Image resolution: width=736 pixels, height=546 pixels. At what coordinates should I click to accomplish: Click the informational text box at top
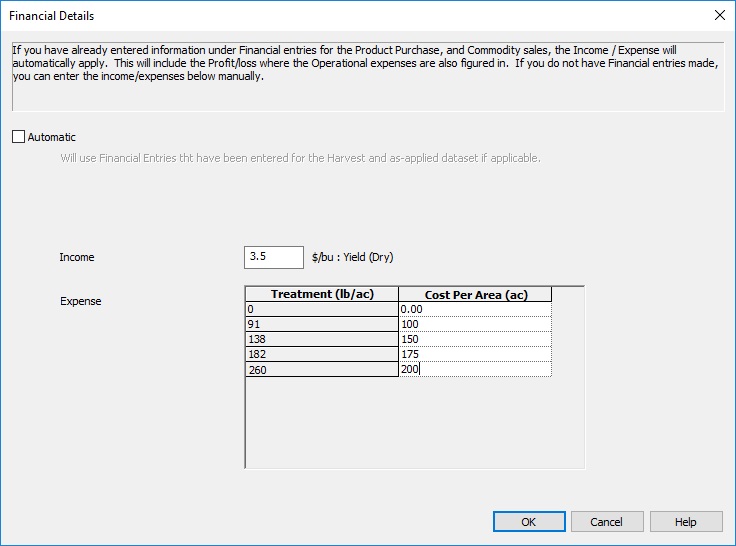click(x=367, y=75)
